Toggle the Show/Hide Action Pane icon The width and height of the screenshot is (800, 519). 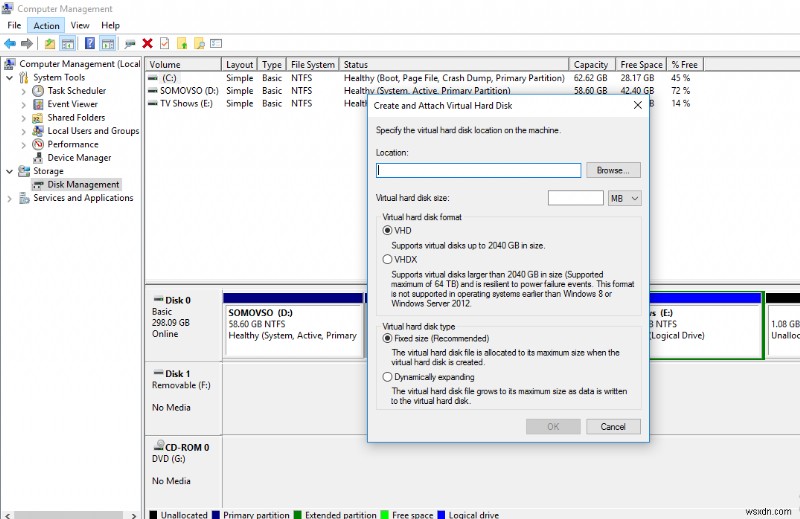point(107,44)
